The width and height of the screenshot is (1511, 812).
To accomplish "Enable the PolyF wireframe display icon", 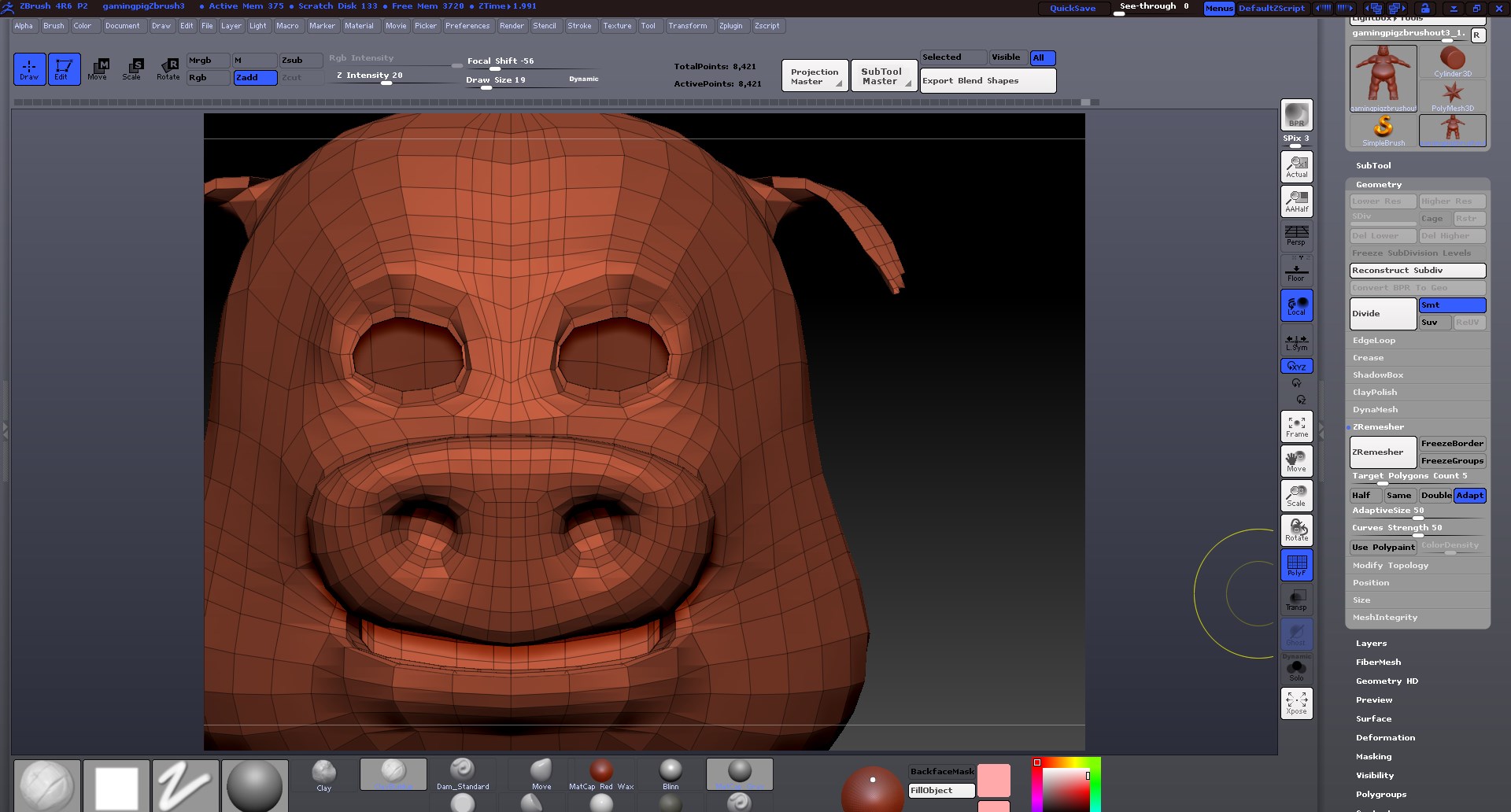I will [x=1296, y=564].
